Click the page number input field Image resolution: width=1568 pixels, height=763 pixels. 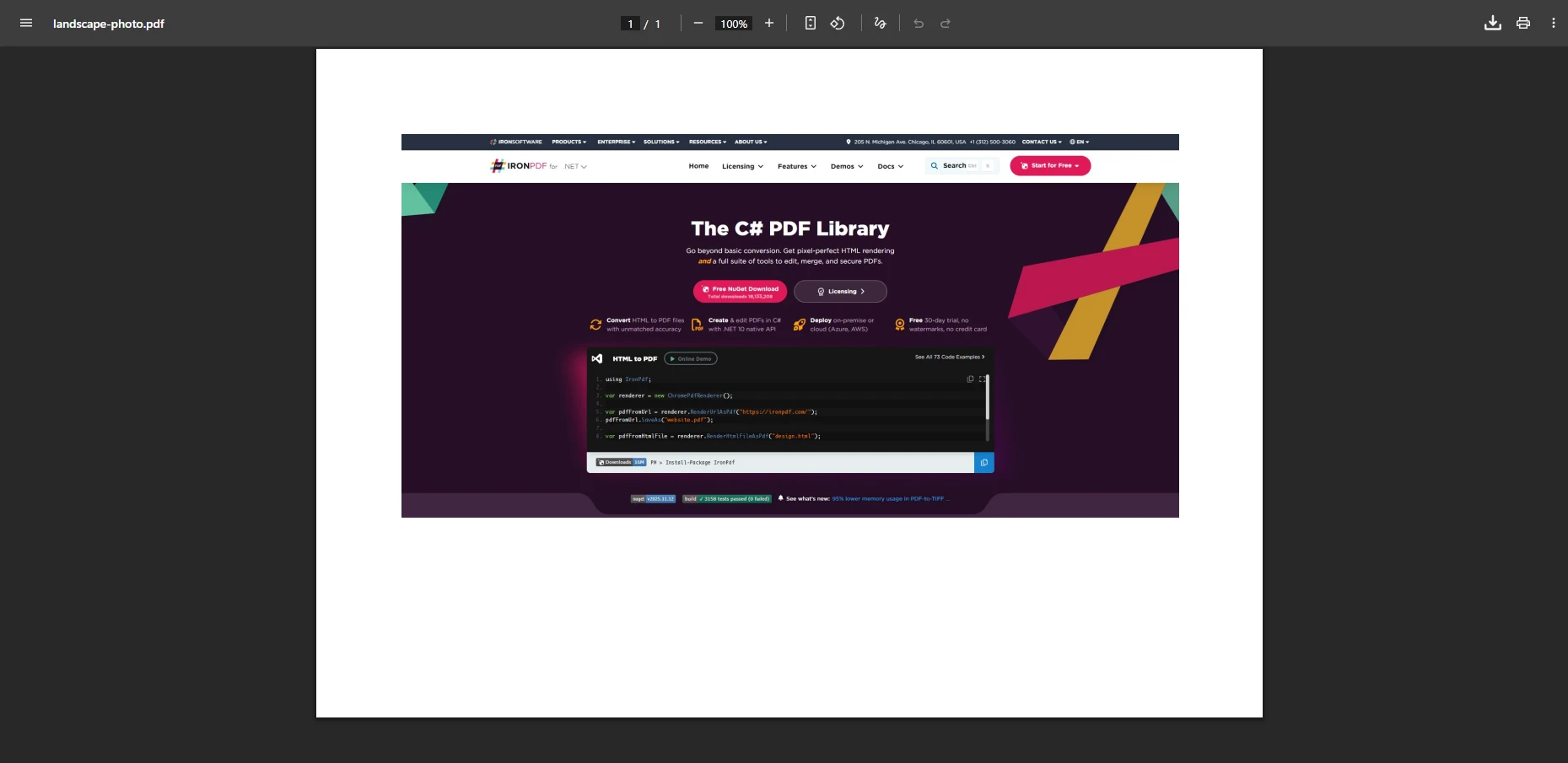coord(629,23)
